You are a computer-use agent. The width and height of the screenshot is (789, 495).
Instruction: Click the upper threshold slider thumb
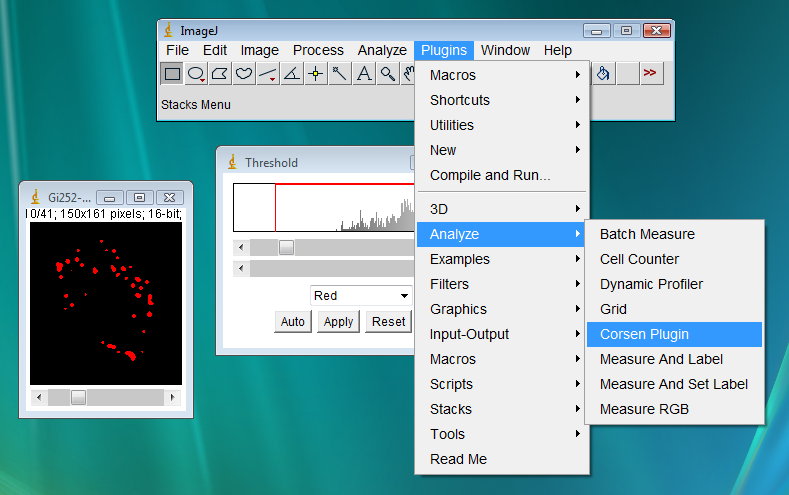pos(286,248)
